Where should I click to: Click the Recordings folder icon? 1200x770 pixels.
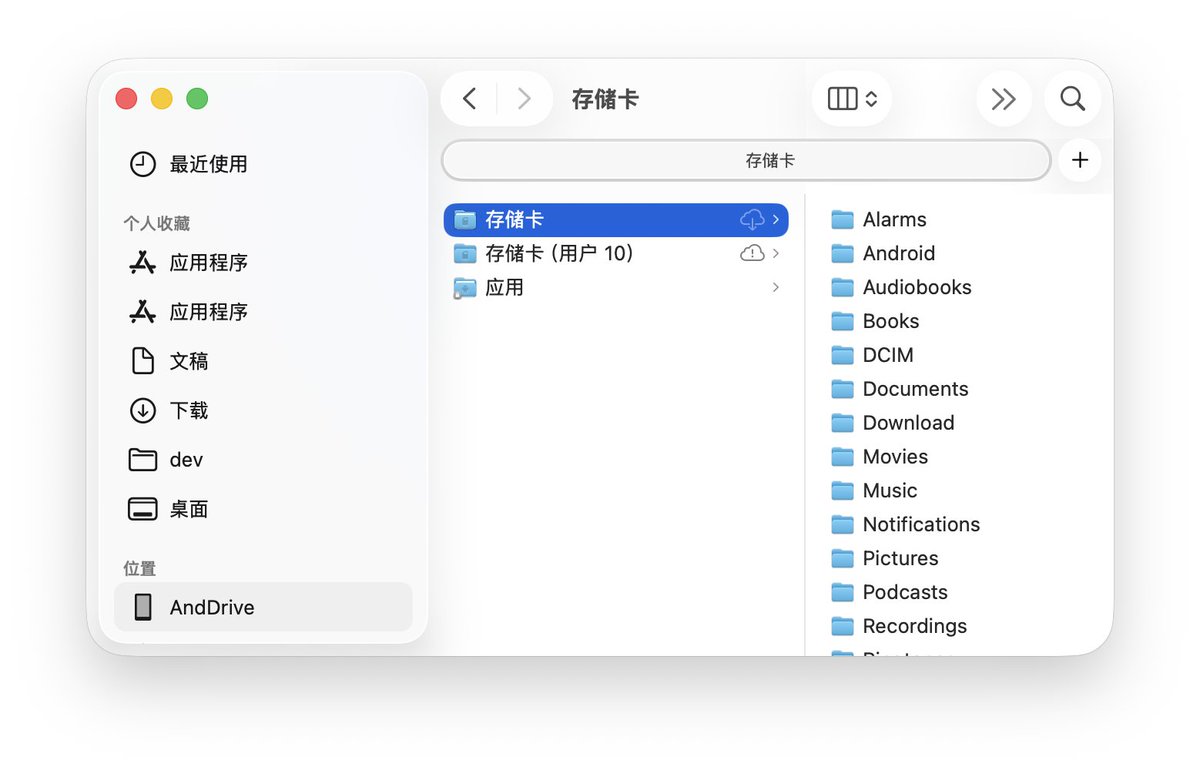[843, 626]
